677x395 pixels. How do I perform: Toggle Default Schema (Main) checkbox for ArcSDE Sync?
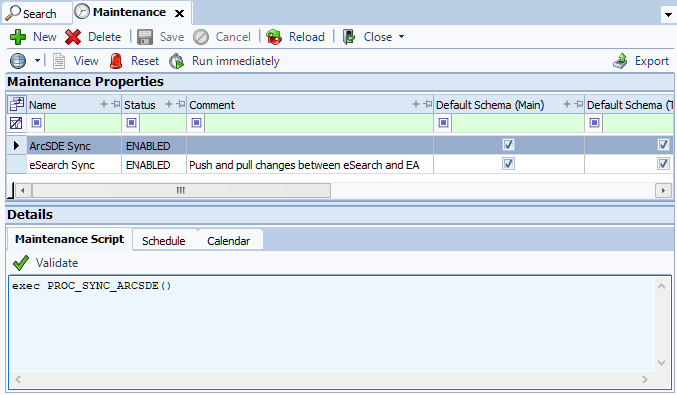pyautogui.click(x=509, y=145)
